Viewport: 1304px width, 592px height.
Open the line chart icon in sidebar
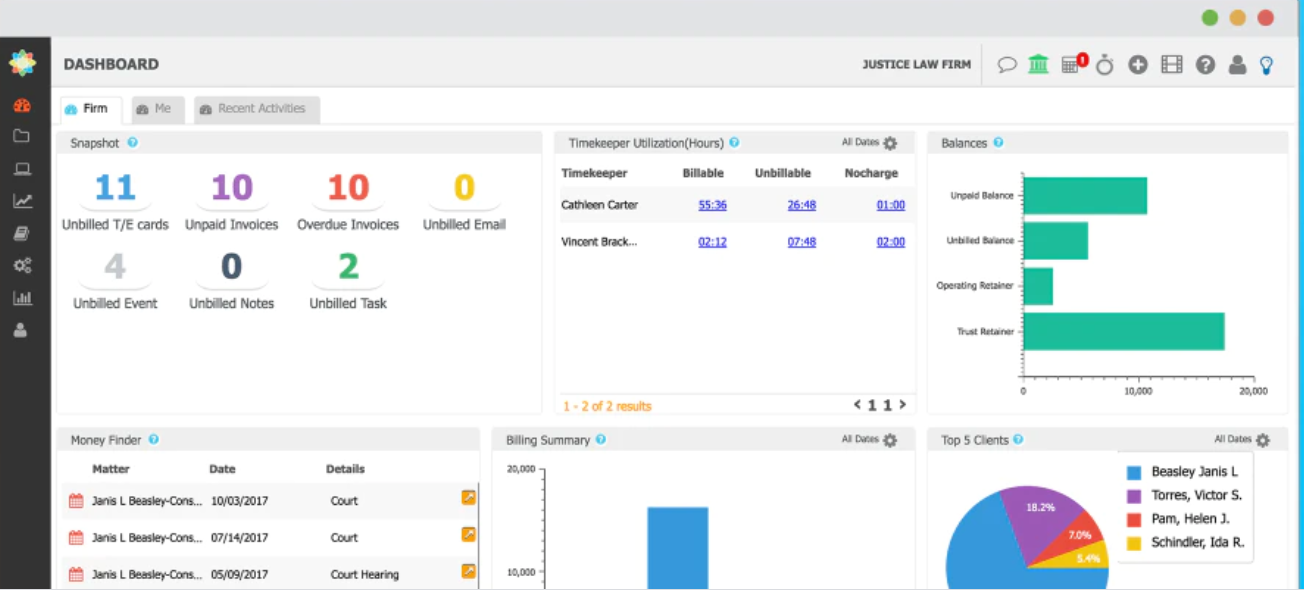point(22,201)
